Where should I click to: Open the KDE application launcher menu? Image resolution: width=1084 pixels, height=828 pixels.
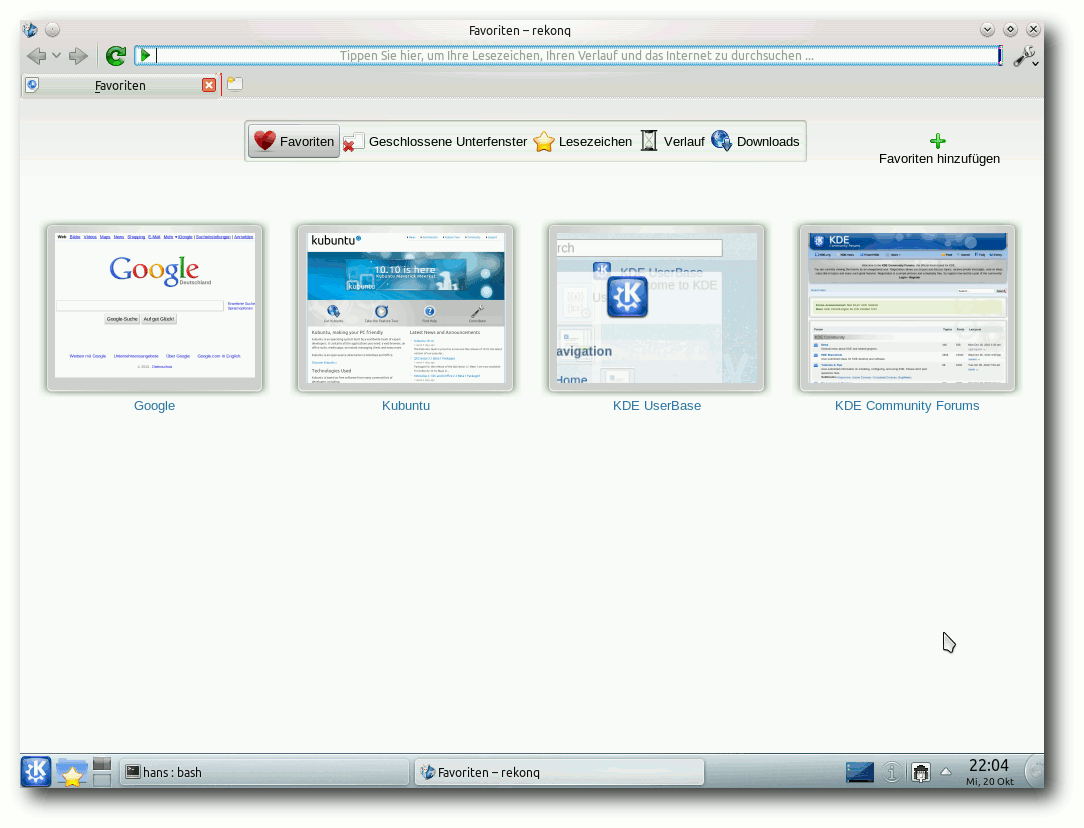(36, 771)
